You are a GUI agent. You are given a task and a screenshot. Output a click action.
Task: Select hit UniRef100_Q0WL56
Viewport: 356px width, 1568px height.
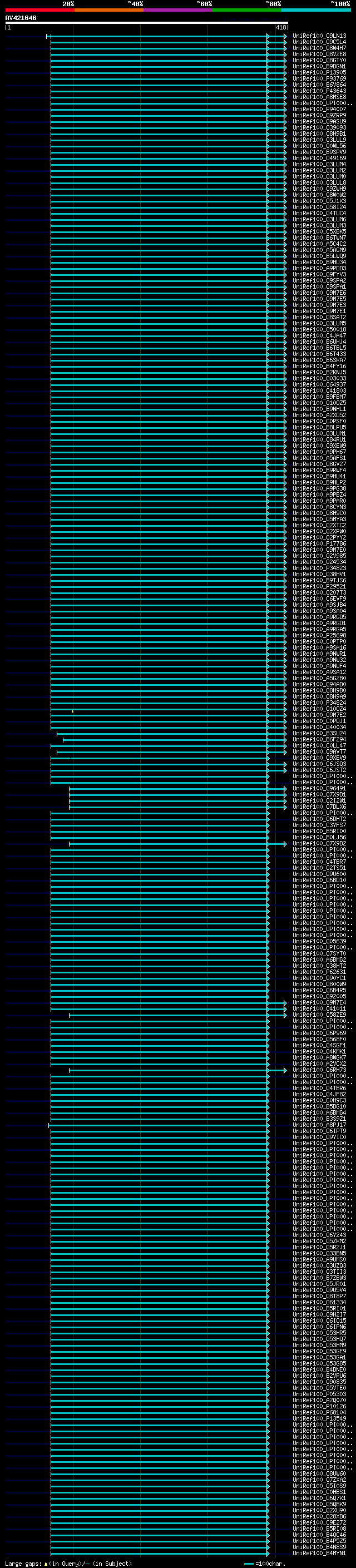(x=319, y=146)
